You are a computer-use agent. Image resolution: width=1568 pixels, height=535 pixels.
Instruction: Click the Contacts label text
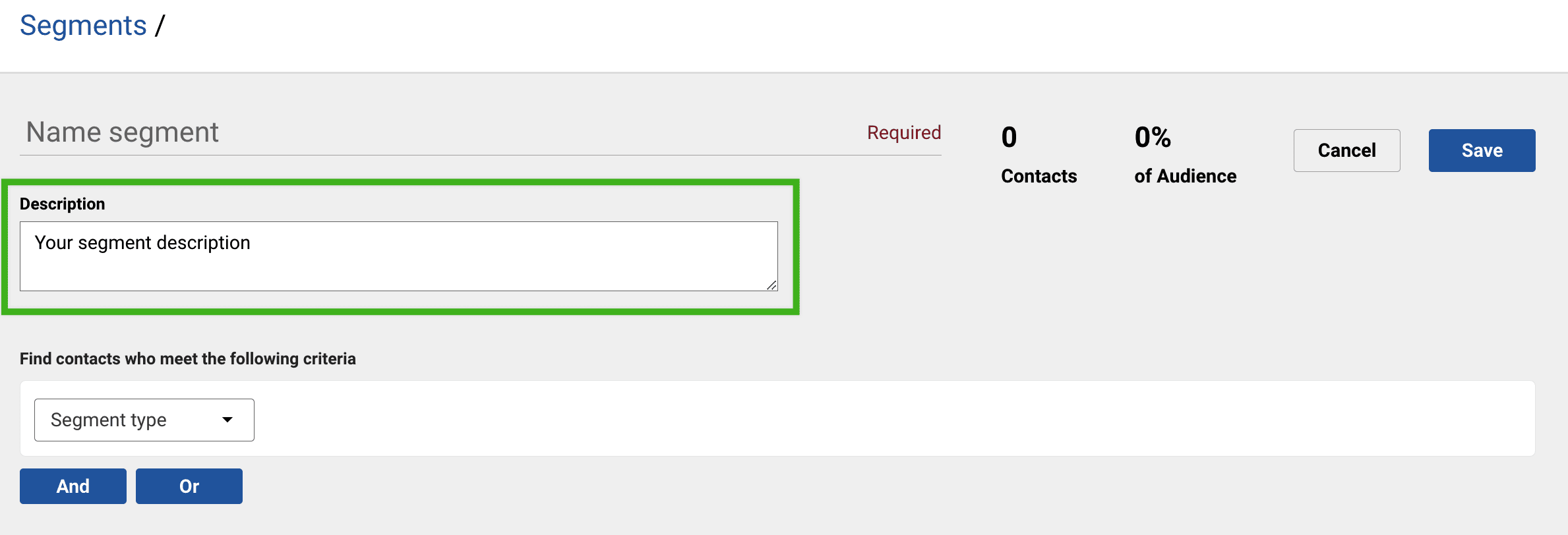tap(1039, 176)
